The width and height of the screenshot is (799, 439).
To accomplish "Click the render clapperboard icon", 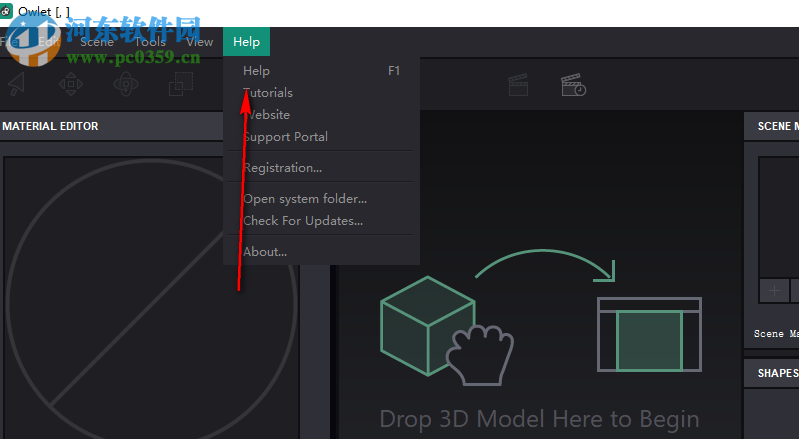I will coord(518,85).
